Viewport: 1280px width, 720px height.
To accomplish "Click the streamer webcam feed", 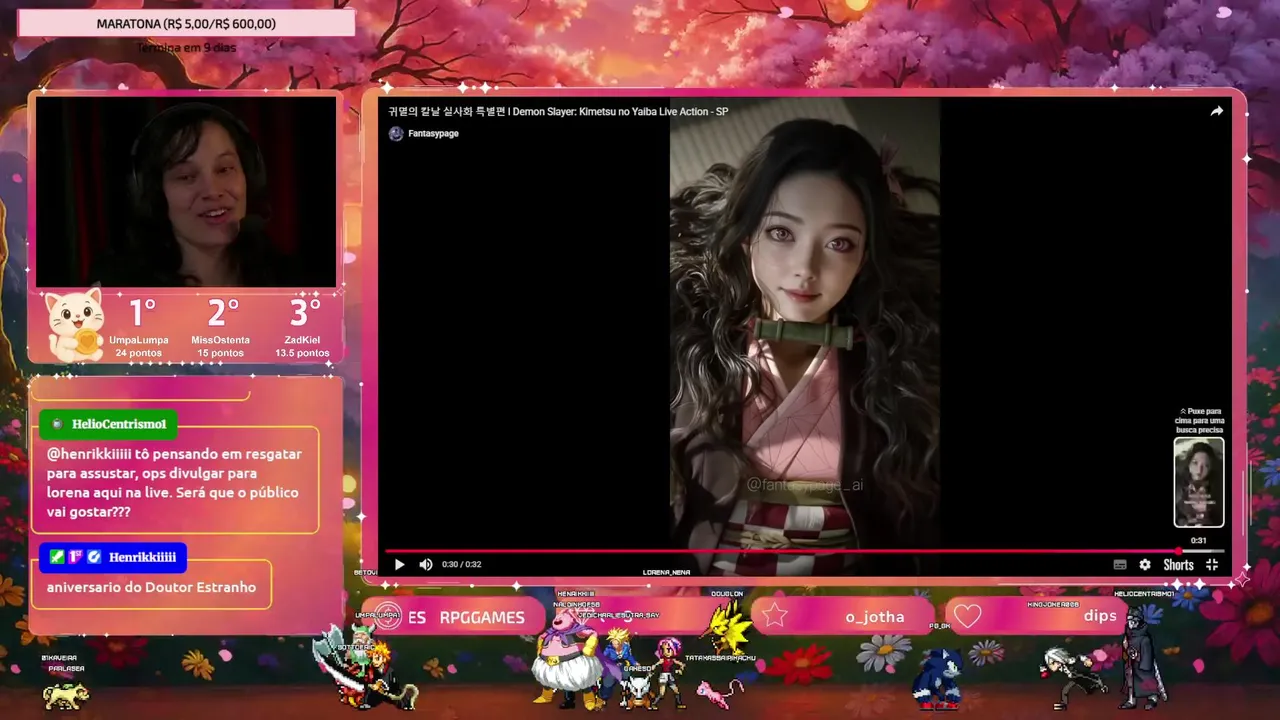I will click(186, 192).
